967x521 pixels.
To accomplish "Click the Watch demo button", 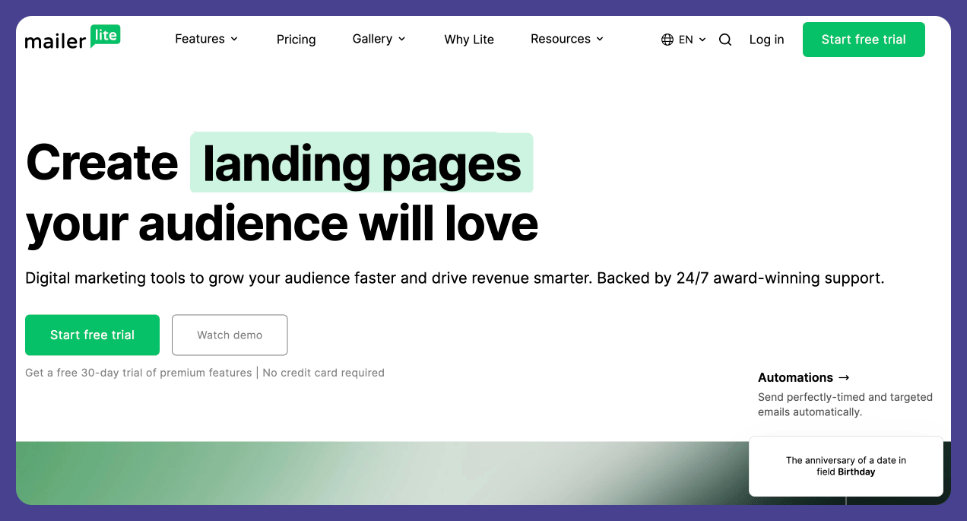I will [229, 335].
